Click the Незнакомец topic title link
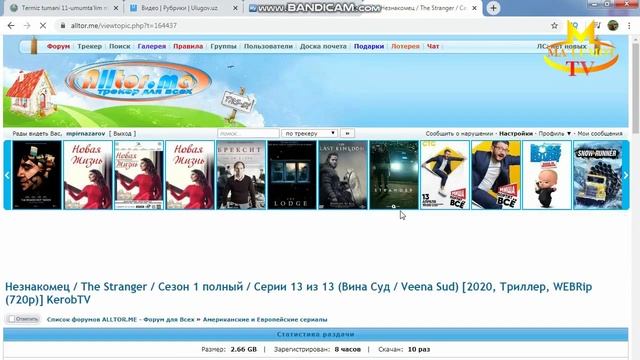Image resolution: width=640 pixels, height=360 pixels. (x=298, y=293)
